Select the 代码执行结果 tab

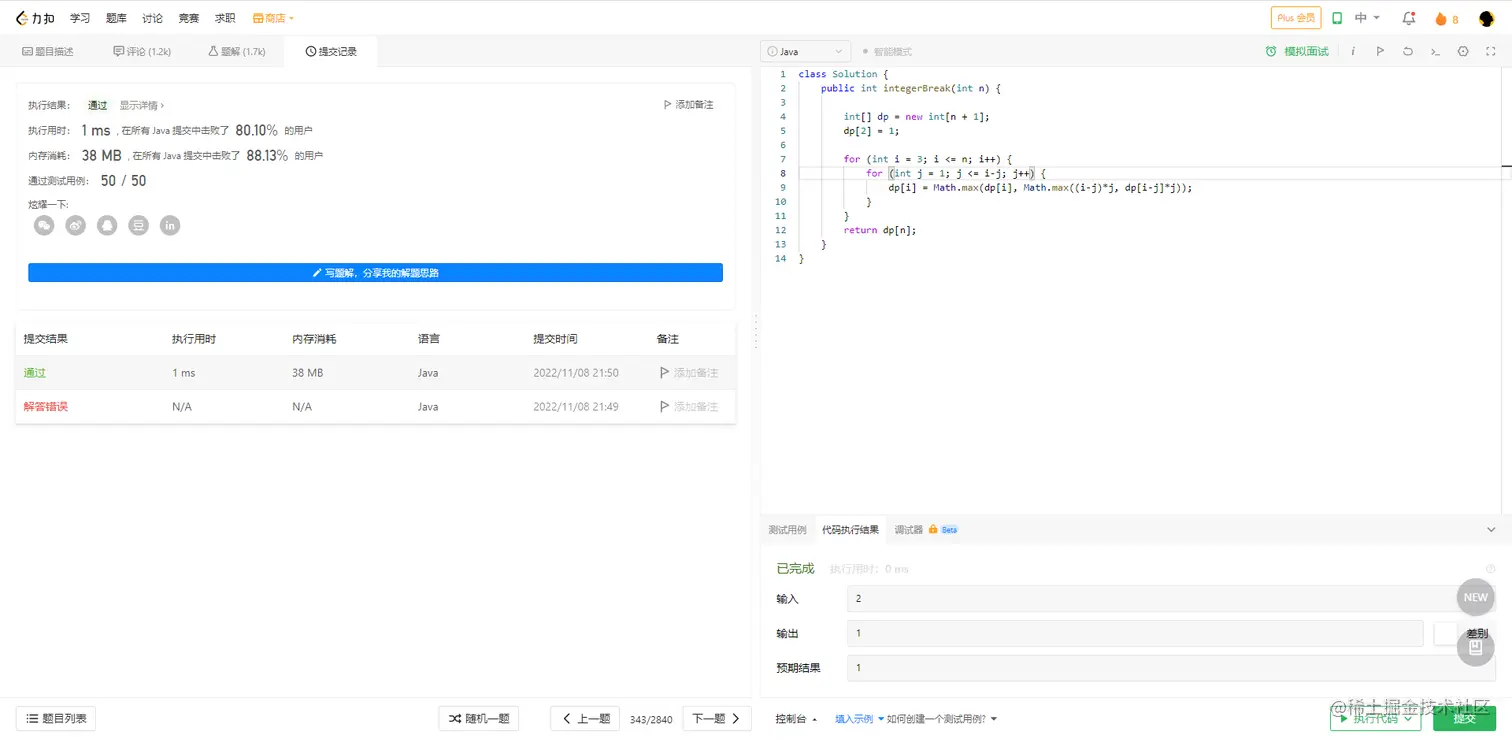[x=850, y=529]
